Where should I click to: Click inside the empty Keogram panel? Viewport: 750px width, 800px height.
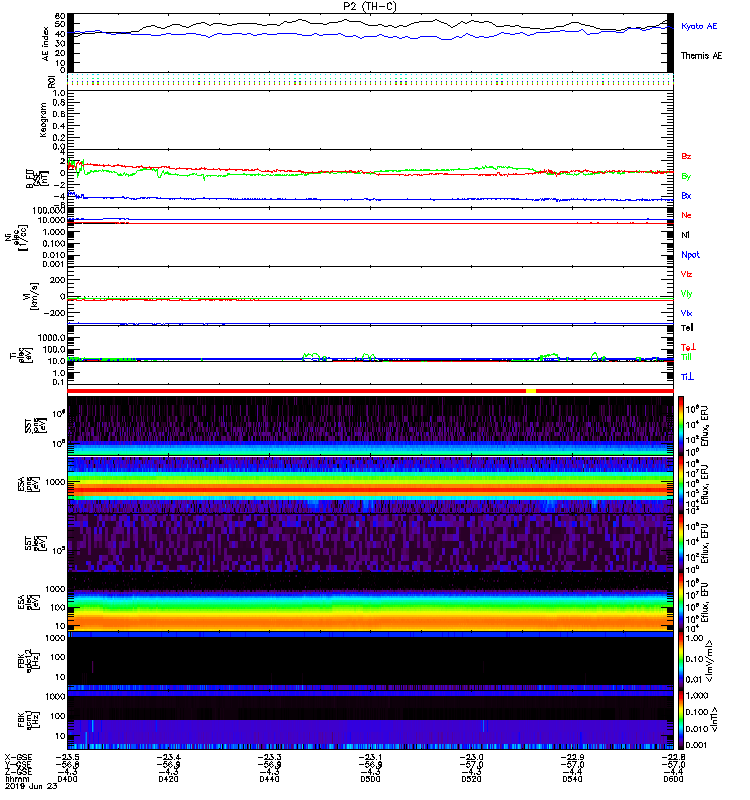(x=370, y=120)
